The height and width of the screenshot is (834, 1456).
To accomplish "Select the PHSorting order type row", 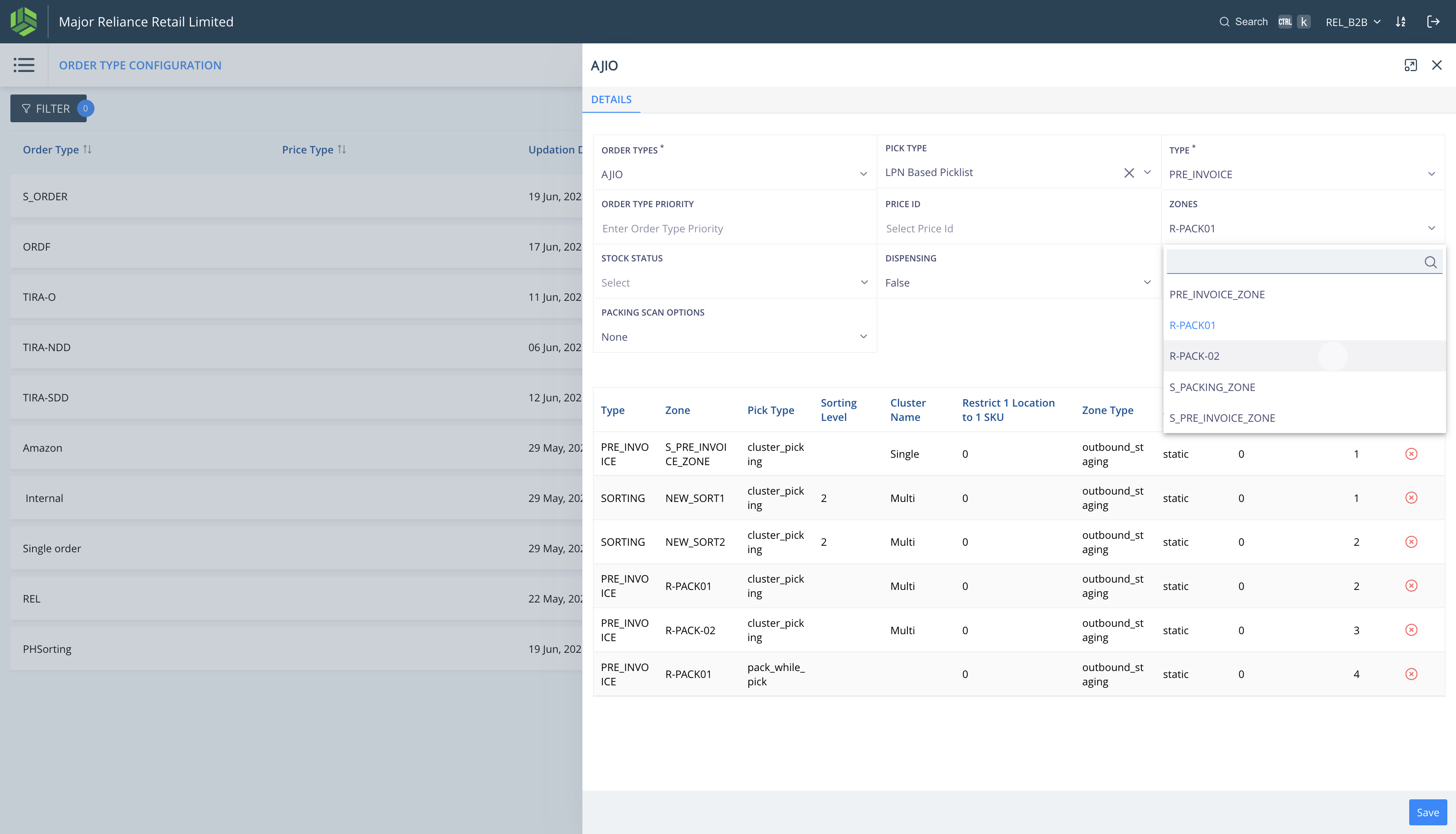I will (296, 649).
